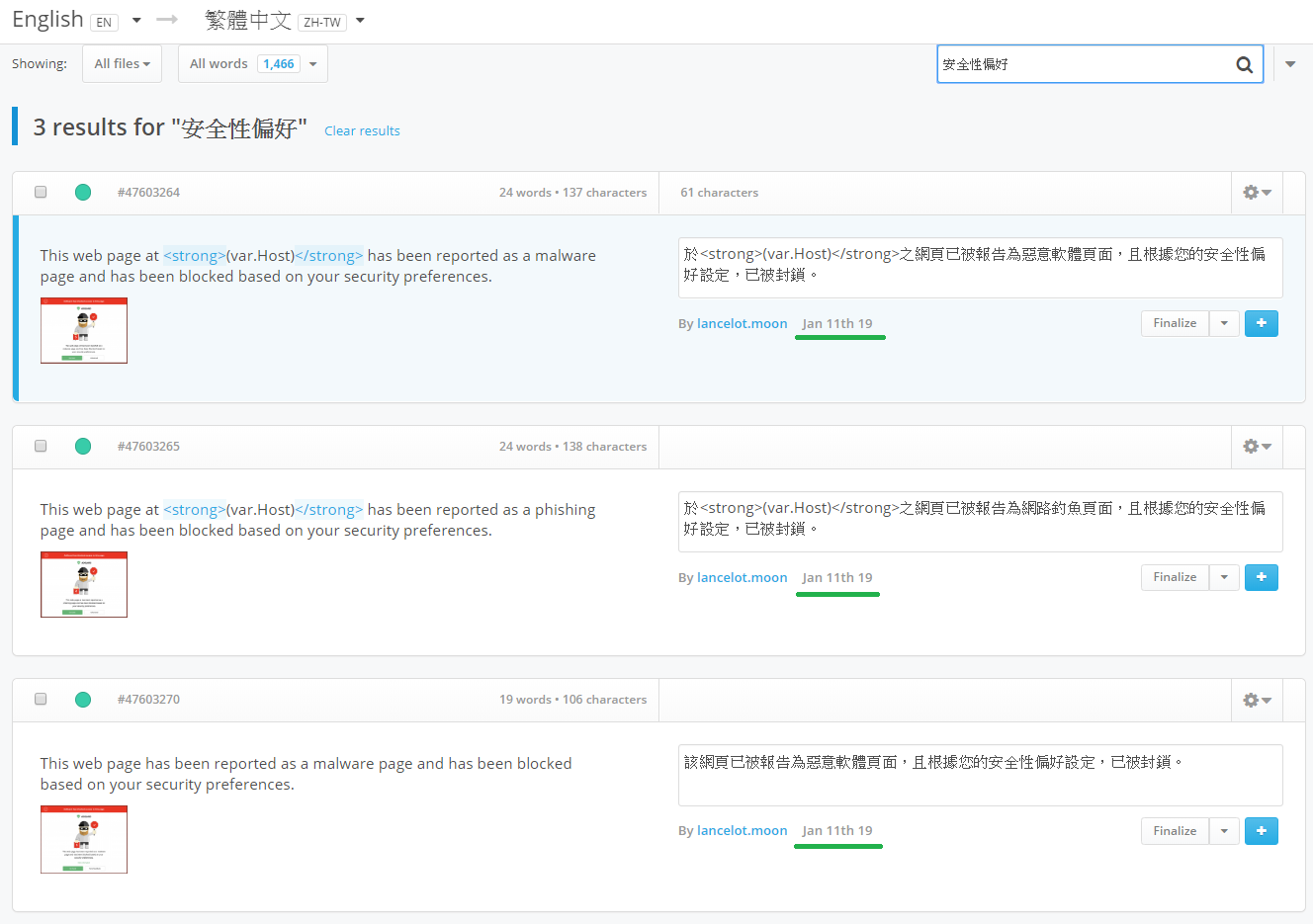Click the green status dot of #47603264
This screenshot has height=924, width=1313.
click(x=83, y=193)
